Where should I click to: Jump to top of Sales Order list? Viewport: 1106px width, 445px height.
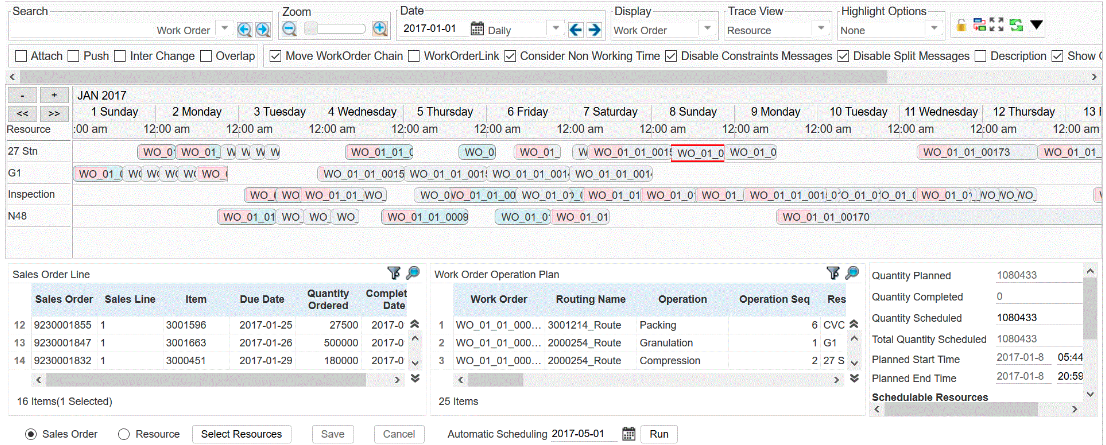[415, 323]
